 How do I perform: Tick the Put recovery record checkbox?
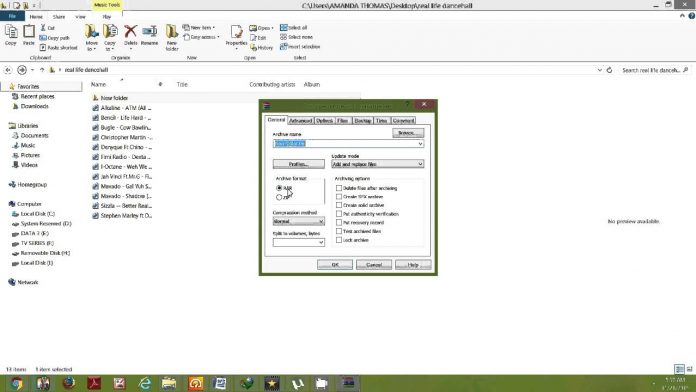click(x=339, y=222)
